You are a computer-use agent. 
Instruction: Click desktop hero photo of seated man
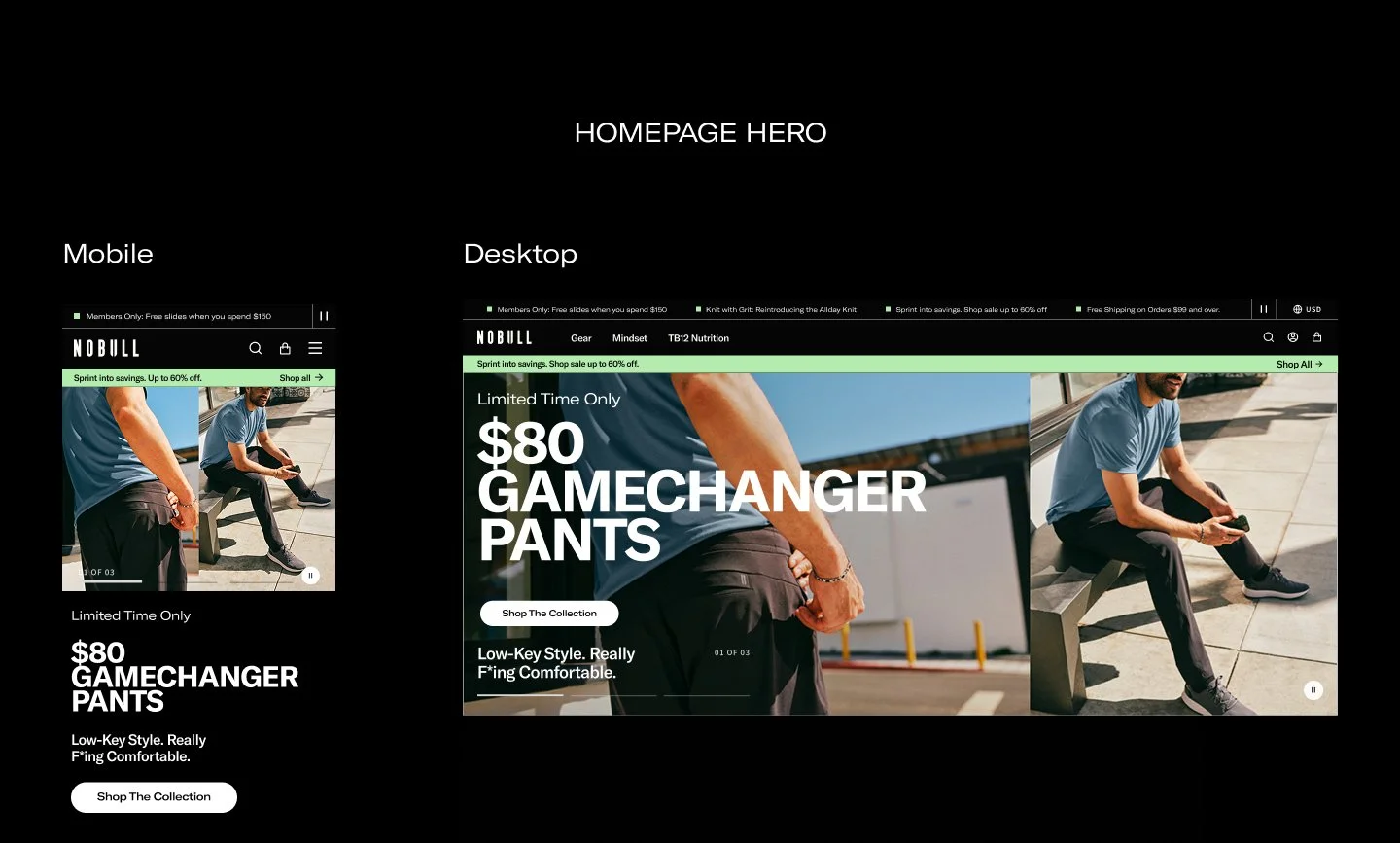tap(1183, 544)
